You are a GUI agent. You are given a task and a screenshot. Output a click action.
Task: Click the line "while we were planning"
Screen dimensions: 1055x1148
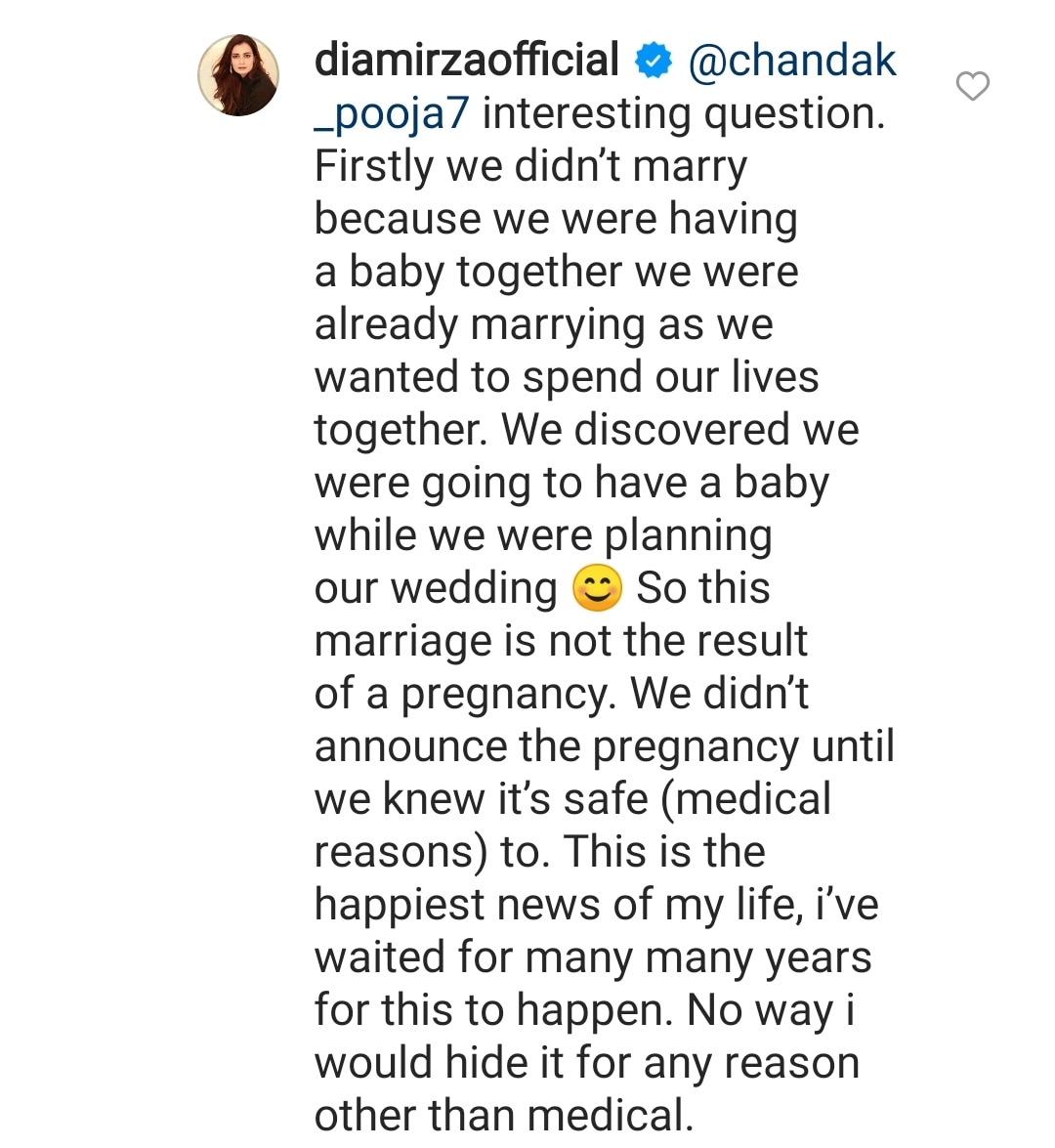point(543,535)
